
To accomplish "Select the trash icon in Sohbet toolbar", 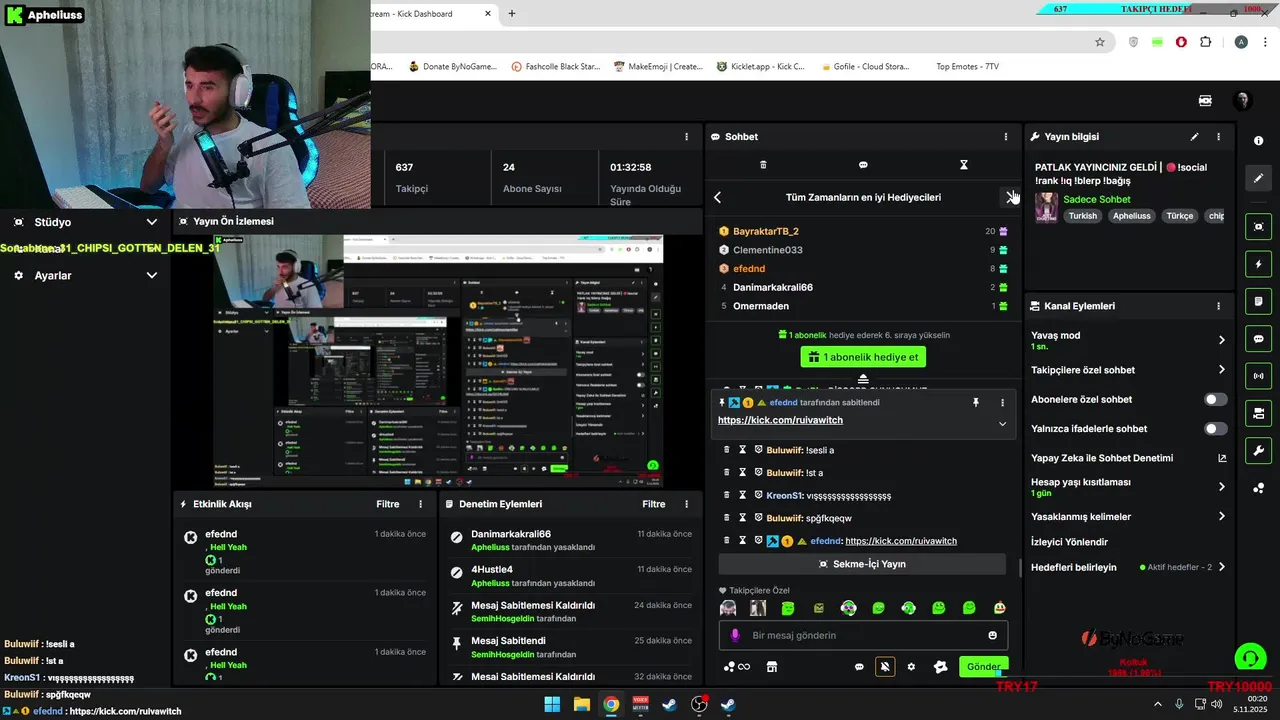I will 763,165.
